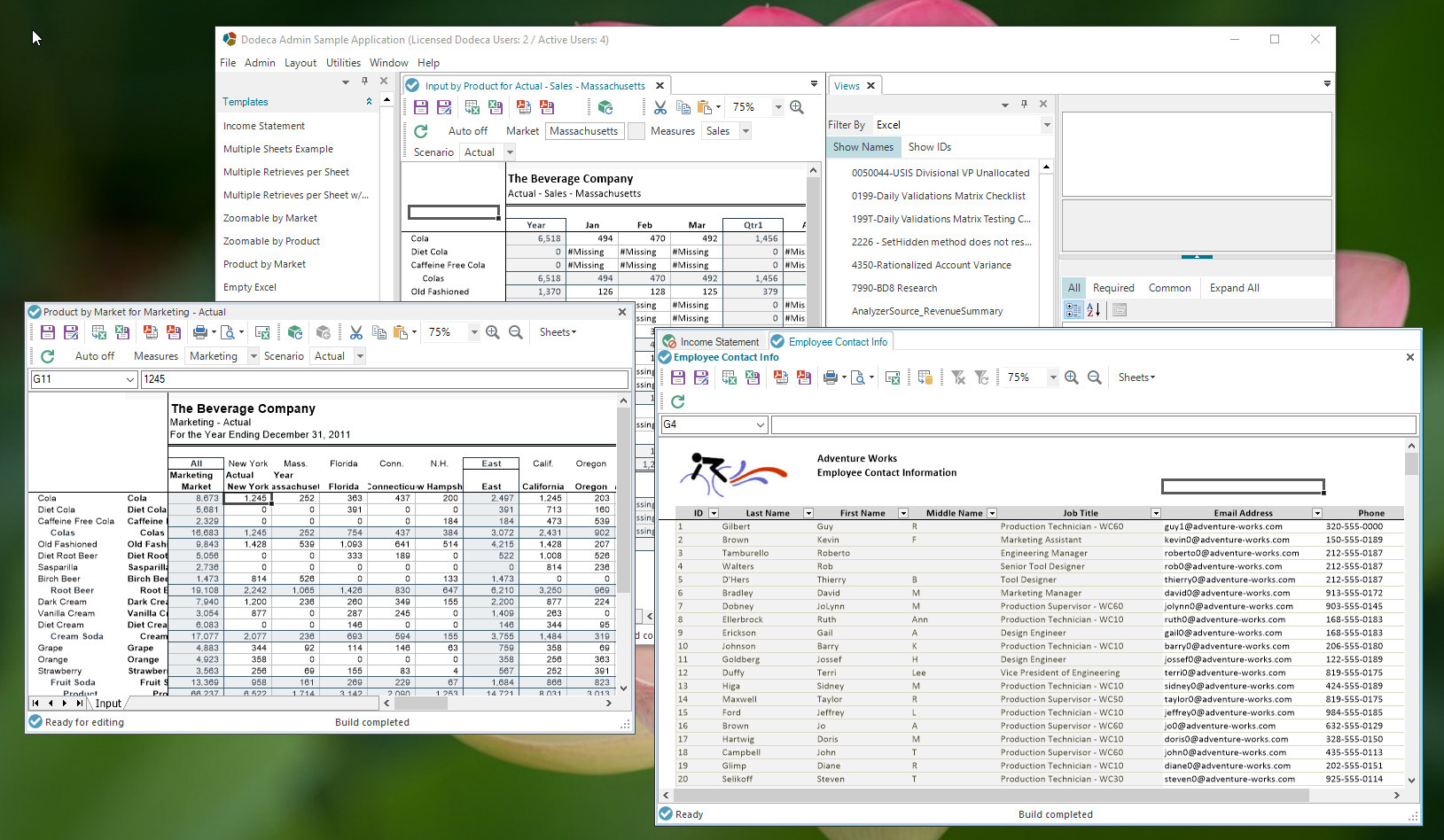This screenshot has height=840, width=1444.
Task: Click database save icon in Employee Contact Info toolbar
Action: click(925, 377)
